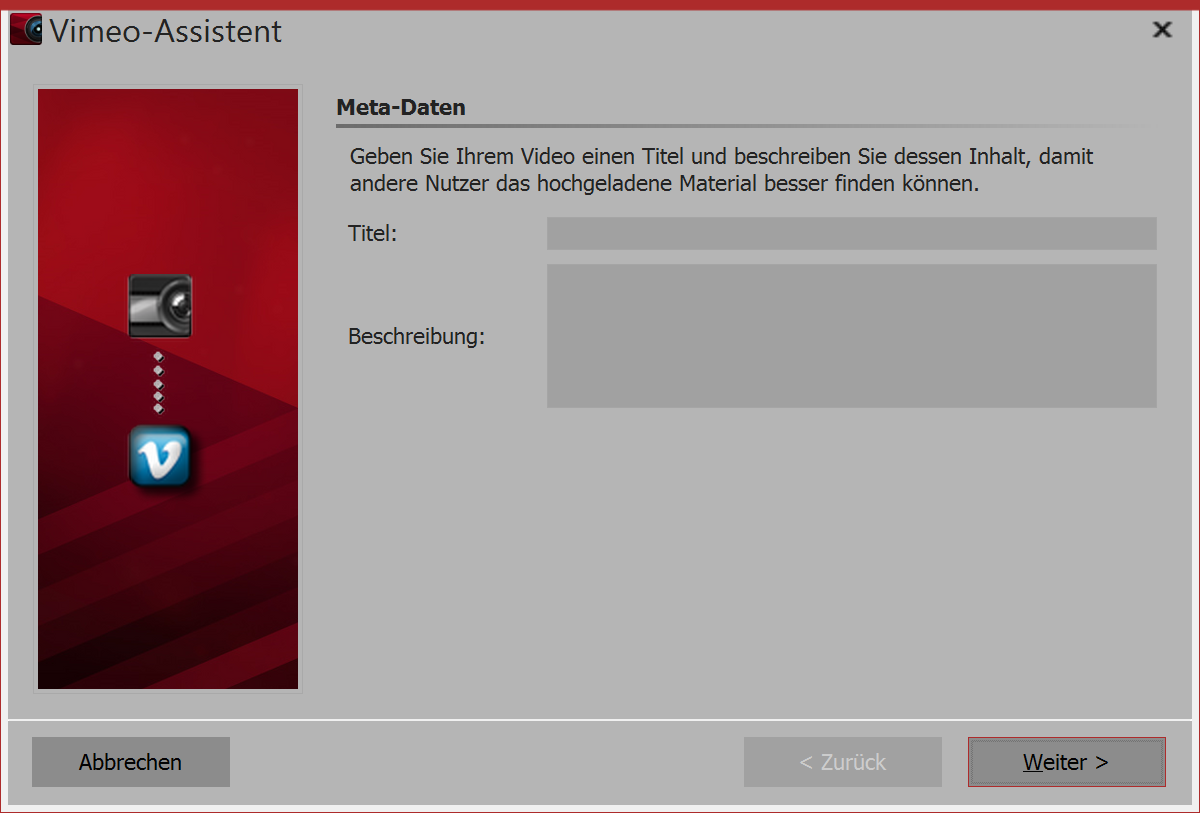Click the Titel input field
This screenshot has height=813, width=1200.
click(x=850, y=233)
